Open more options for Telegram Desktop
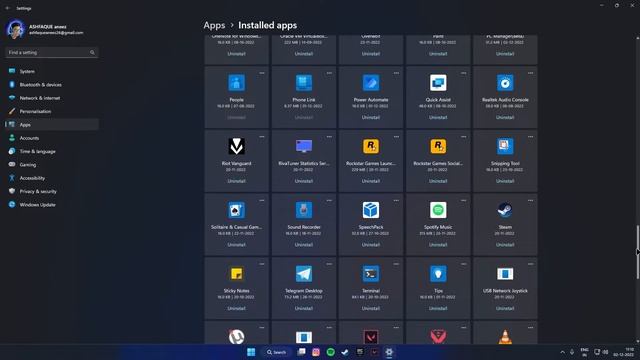This screenshot has width=640, height=360. [329, 264]
